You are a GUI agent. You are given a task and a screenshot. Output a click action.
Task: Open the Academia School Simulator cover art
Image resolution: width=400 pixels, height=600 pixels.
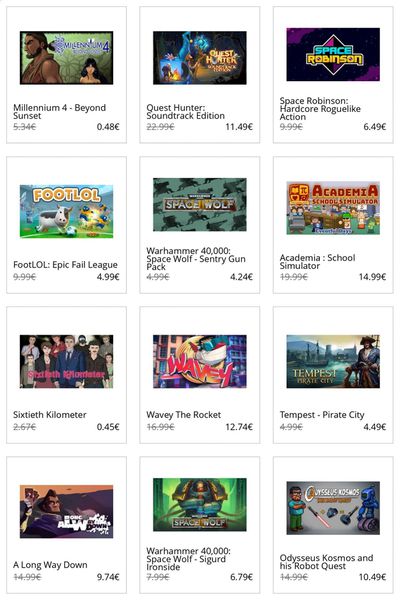click(x=333, y=208)
